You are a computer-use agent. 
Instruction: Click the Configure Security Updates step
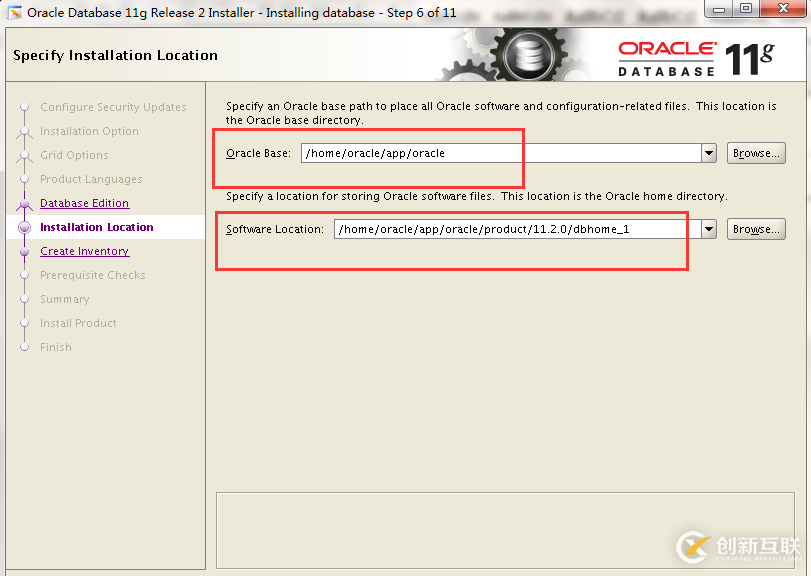pyautogui.click(x=113, y=107)
